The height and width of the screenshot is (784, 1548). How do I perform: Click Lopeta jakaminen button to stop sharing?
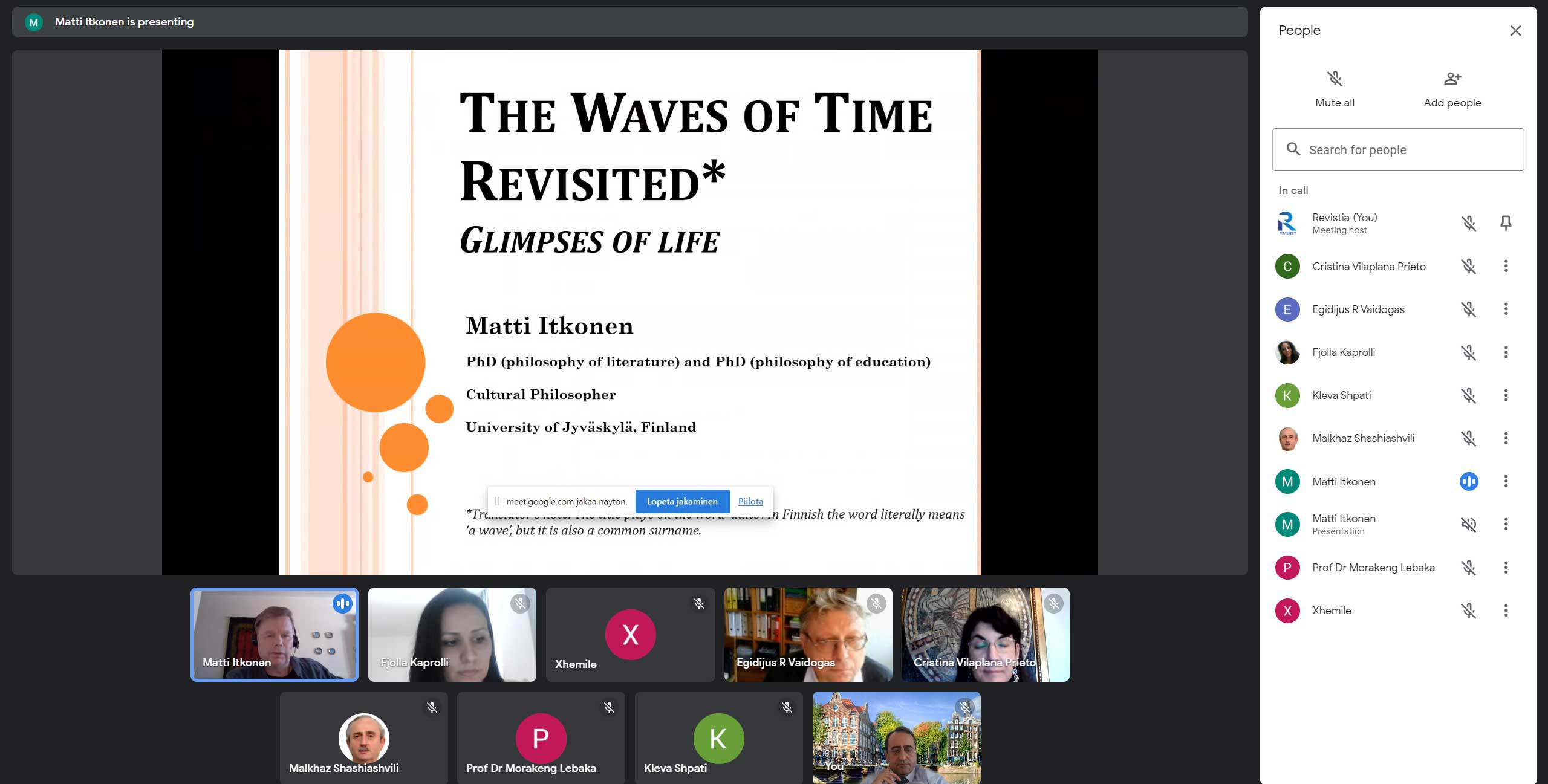(681, 500)
